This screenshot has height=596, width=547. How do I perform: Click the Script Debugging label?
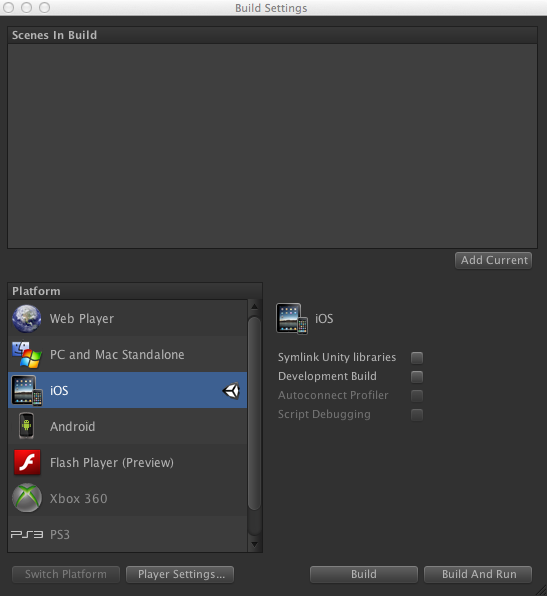pyautogui.click(x=324, y=414)
